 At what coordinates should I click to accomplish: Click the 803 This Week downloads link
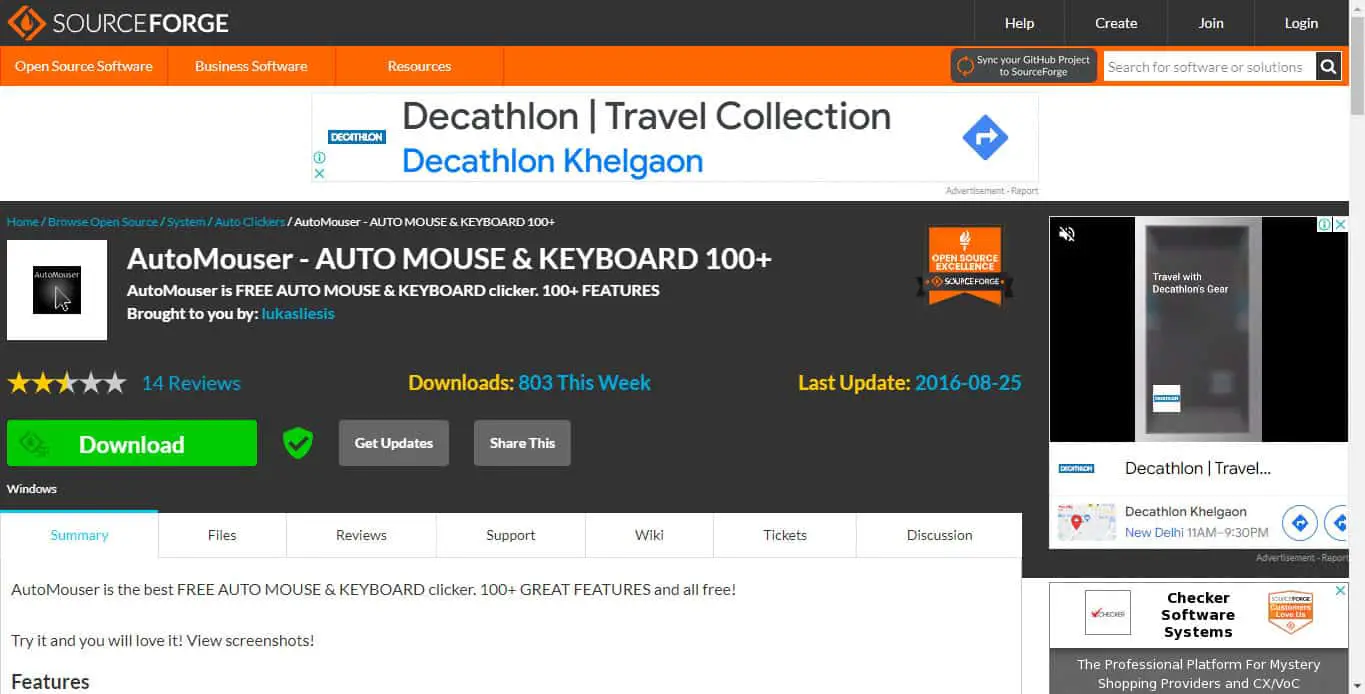(x=584, y=383)
